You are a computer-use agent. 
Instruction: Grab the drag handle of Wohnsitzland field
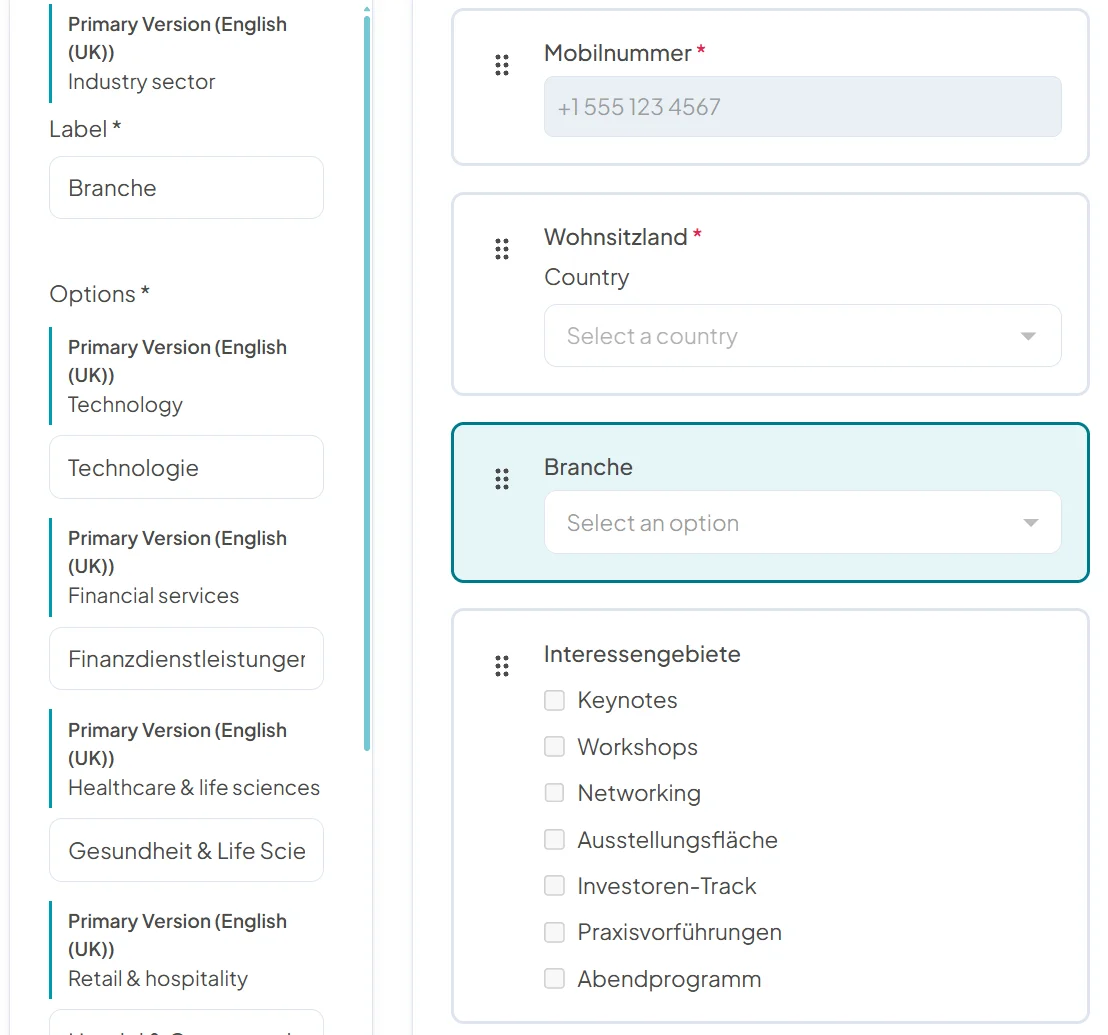[x=502, y=249]
